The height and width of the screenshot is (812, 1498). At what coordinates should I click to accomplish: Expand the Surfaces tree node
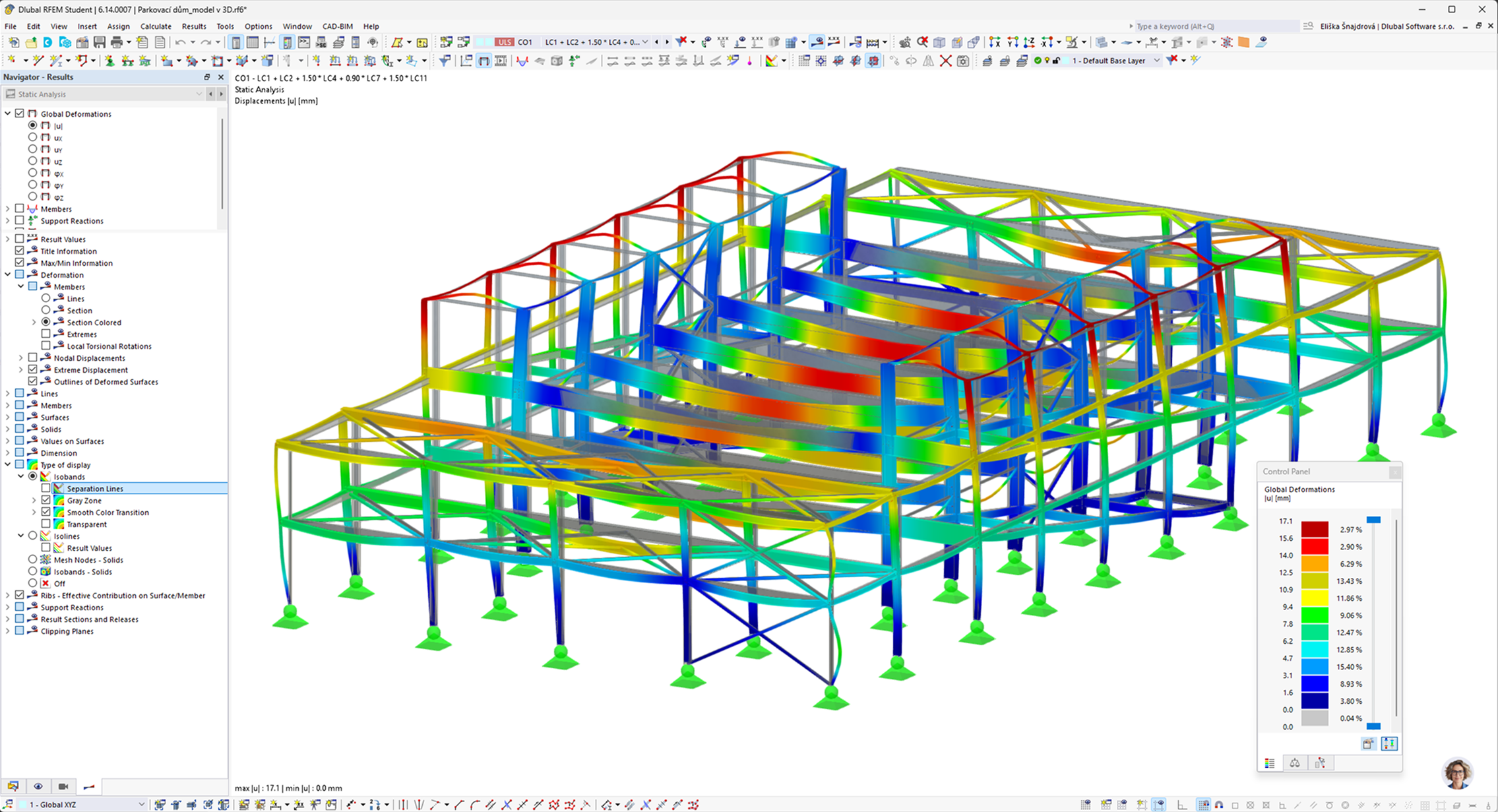(x=8, y=417)
